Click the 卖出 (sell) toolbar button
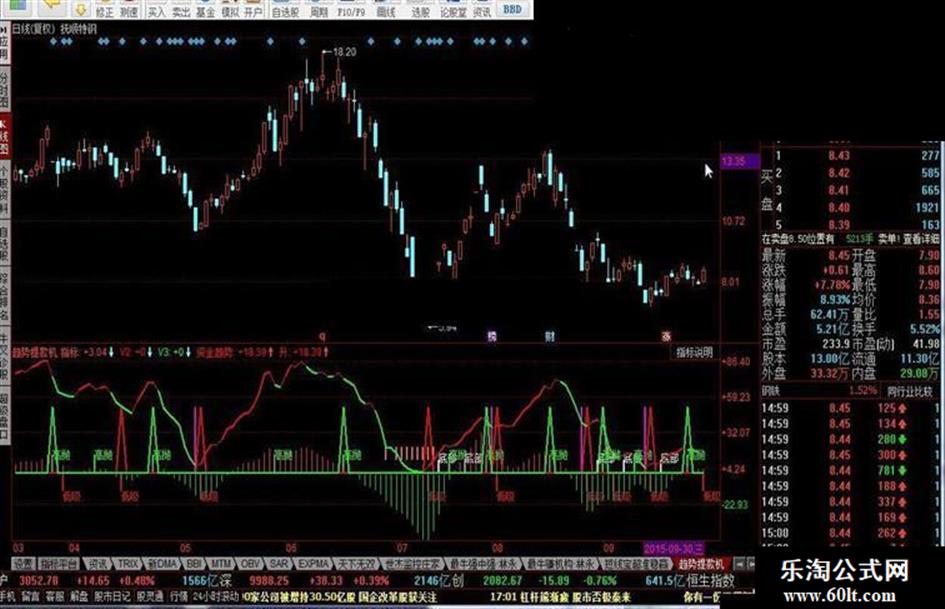This screenshot has height=609, width=945. (181, 9)
